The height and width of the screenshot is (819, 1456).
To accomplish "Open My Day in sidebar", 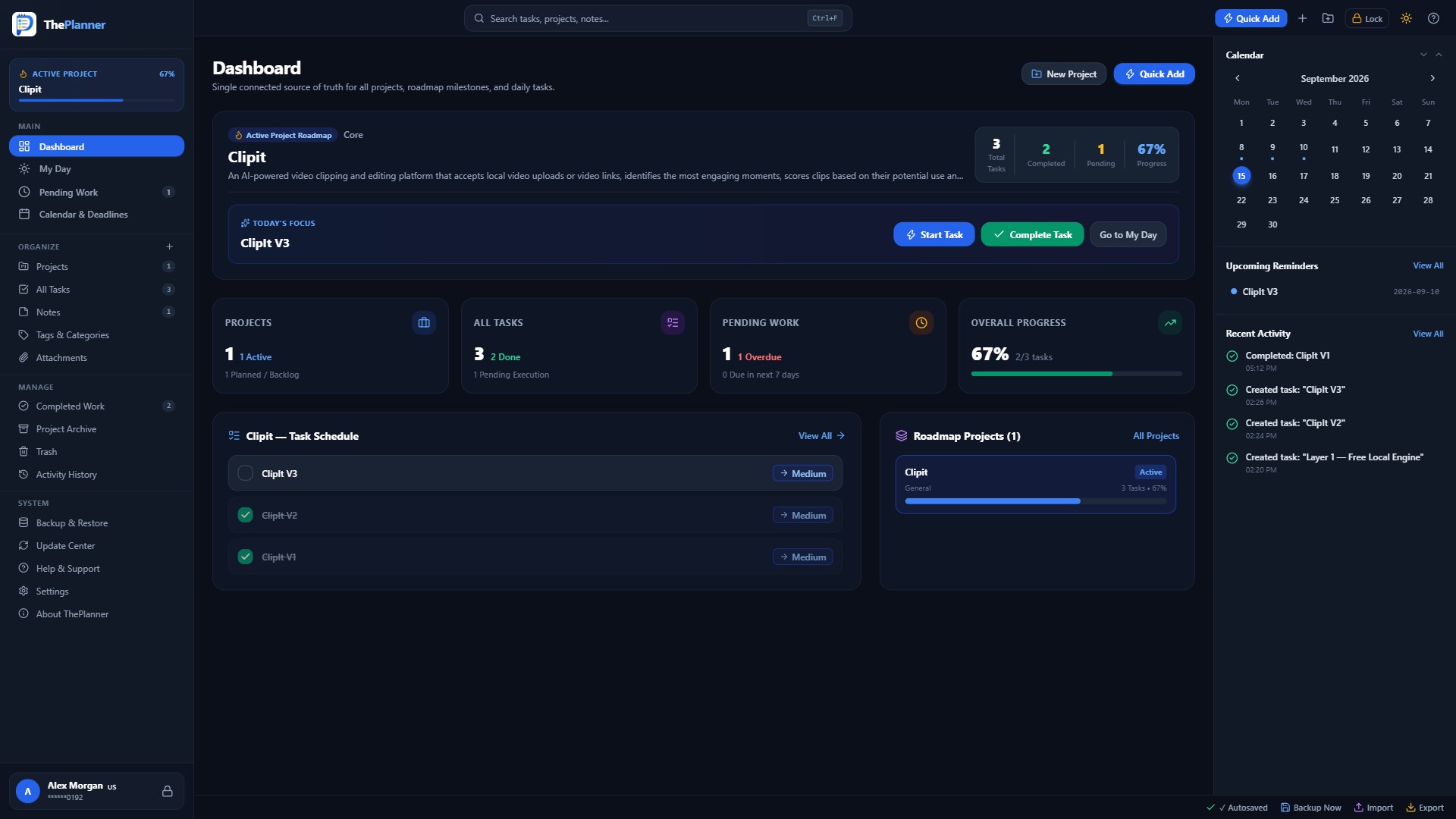I will pyautogui.click(x=96, y=169).
